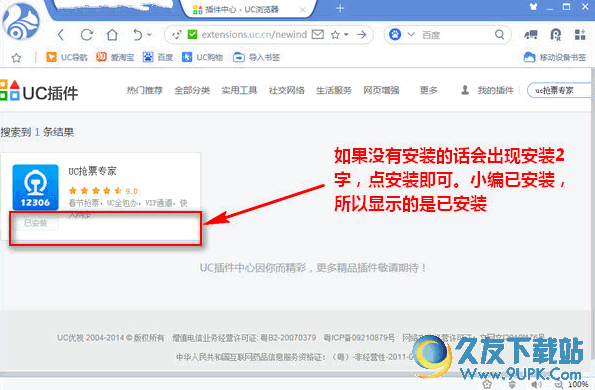Open 移动设备书签 mobile bookmarks folder
The image size is (595, 390).
point(555,57)
